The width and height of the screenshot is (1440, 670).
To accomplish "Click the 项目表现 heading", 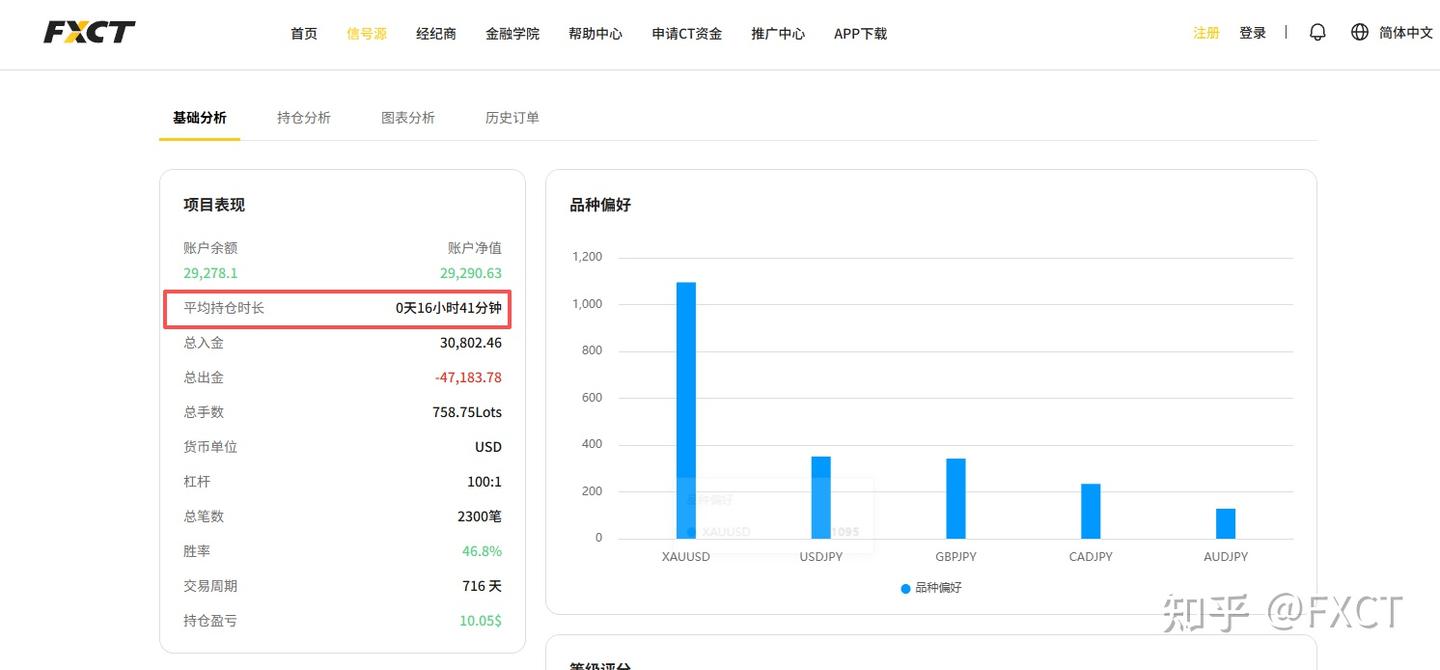I will (214, 205).
